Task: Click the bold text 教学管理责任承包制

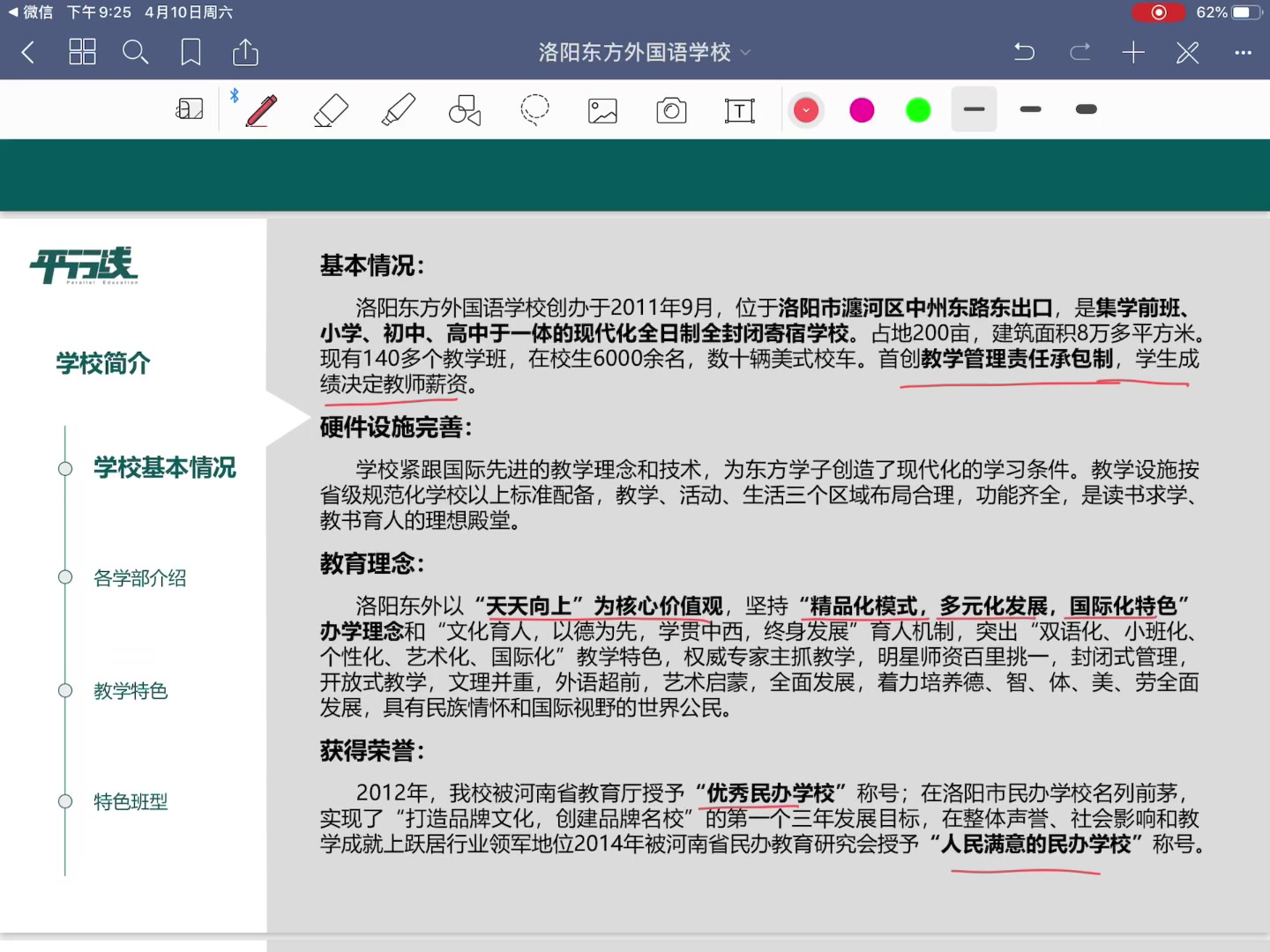Action: [1017, 359]
